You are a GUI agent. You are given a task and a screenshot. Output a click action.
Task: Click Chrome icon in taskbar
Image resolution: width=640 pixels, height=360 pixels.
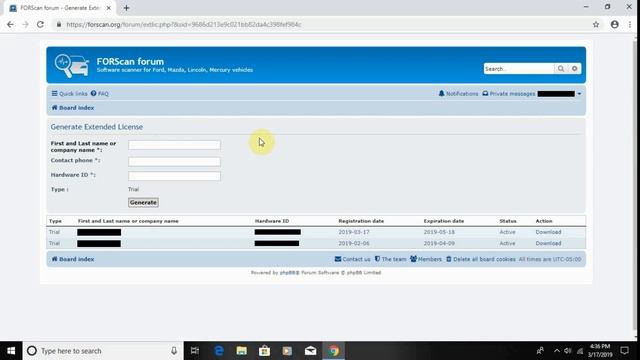pos(334,351)
